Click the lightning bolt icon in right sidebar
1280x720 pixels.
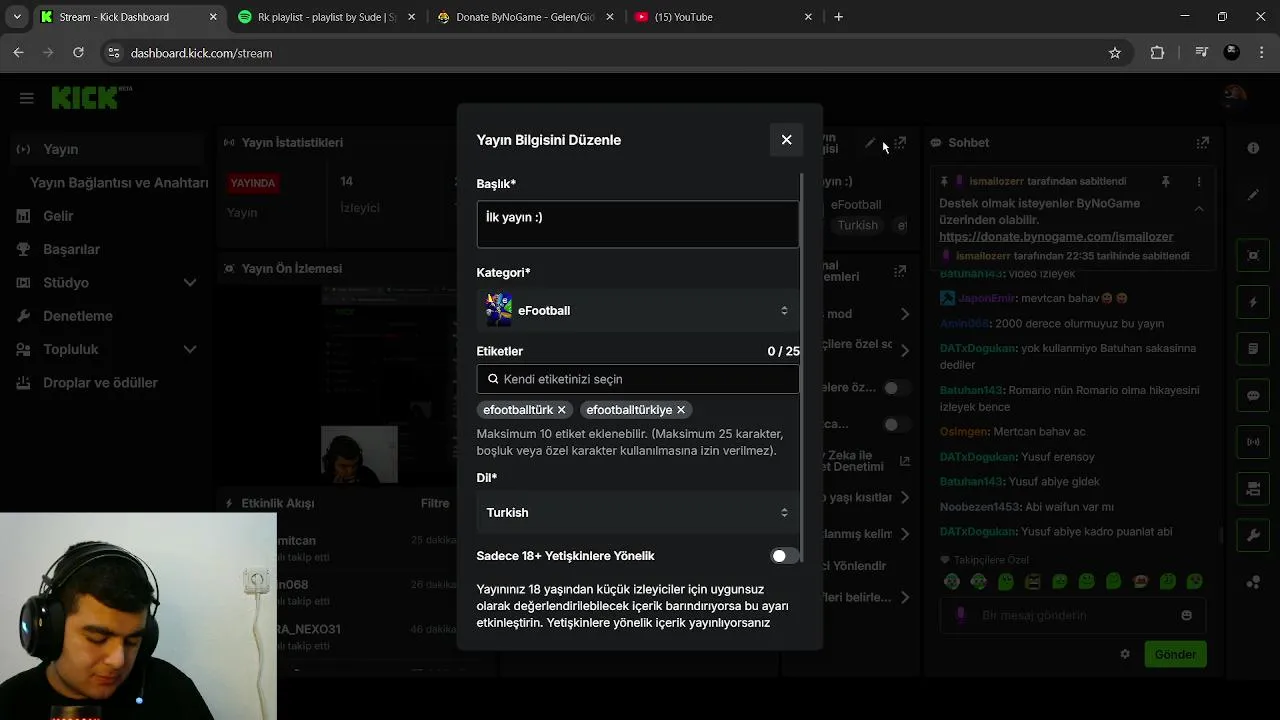pyautogui.click(x=1253, y=302)
